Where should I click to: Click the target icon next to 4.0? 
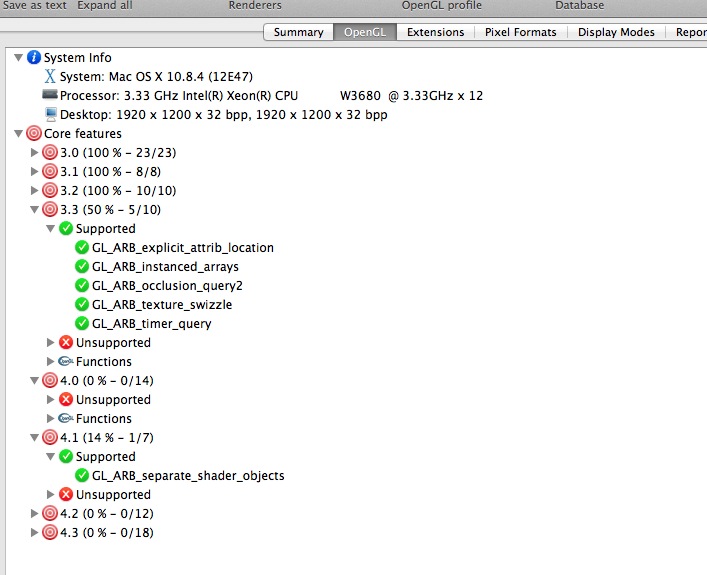click(50, 380)
